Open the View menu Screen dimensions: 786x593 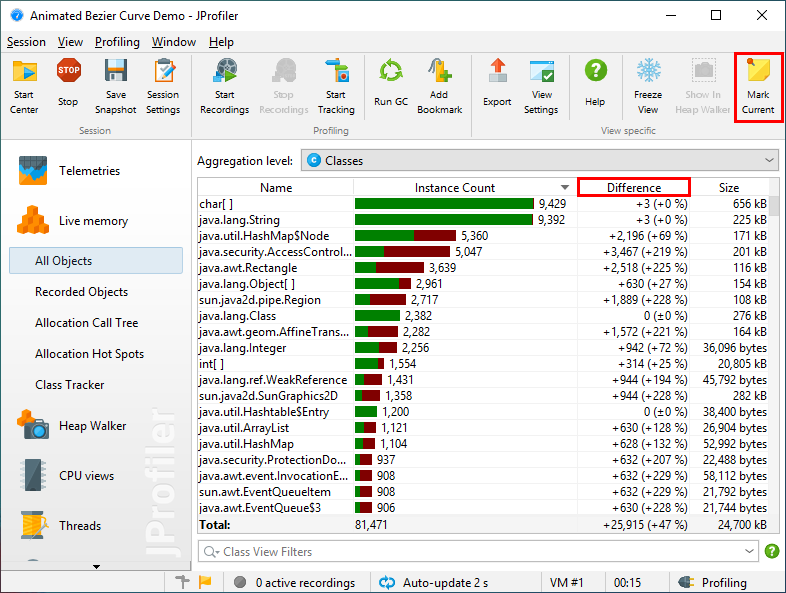[70, 42]
